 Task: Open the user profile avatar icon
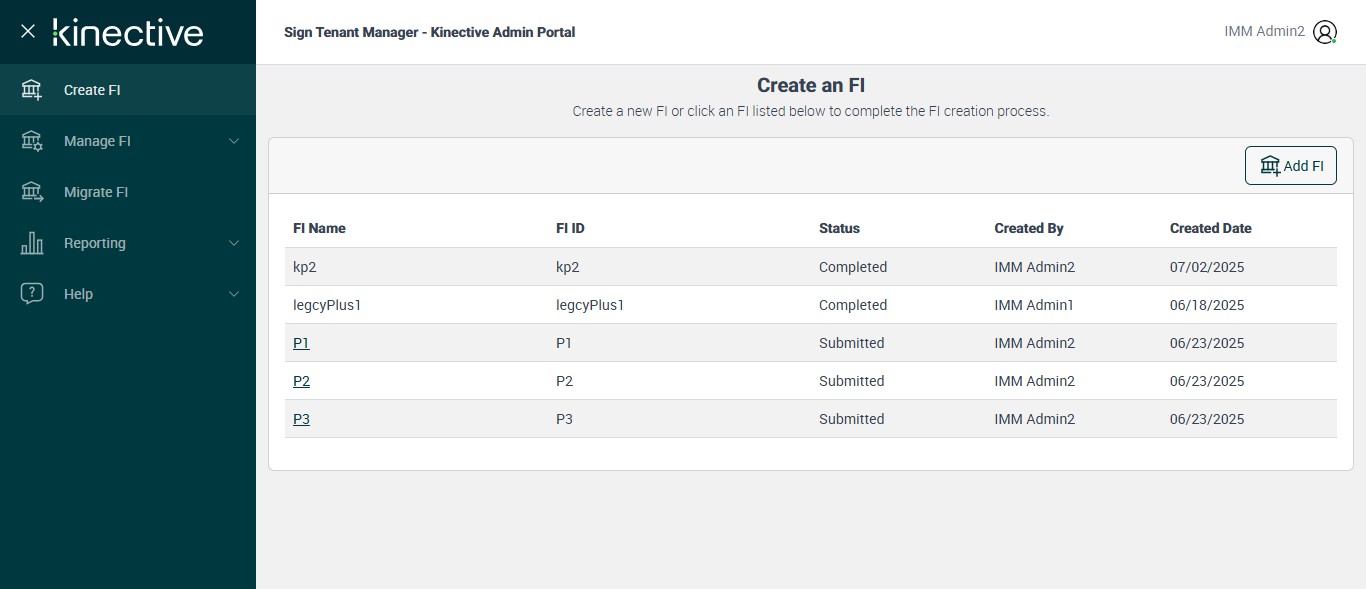(1325, 32)
